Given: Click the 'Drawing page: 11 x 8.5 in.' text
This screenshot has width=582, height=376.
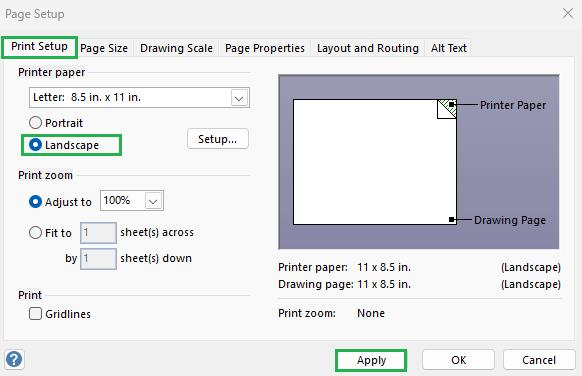Looking at the screenshot, I should (x=344, y=284).
